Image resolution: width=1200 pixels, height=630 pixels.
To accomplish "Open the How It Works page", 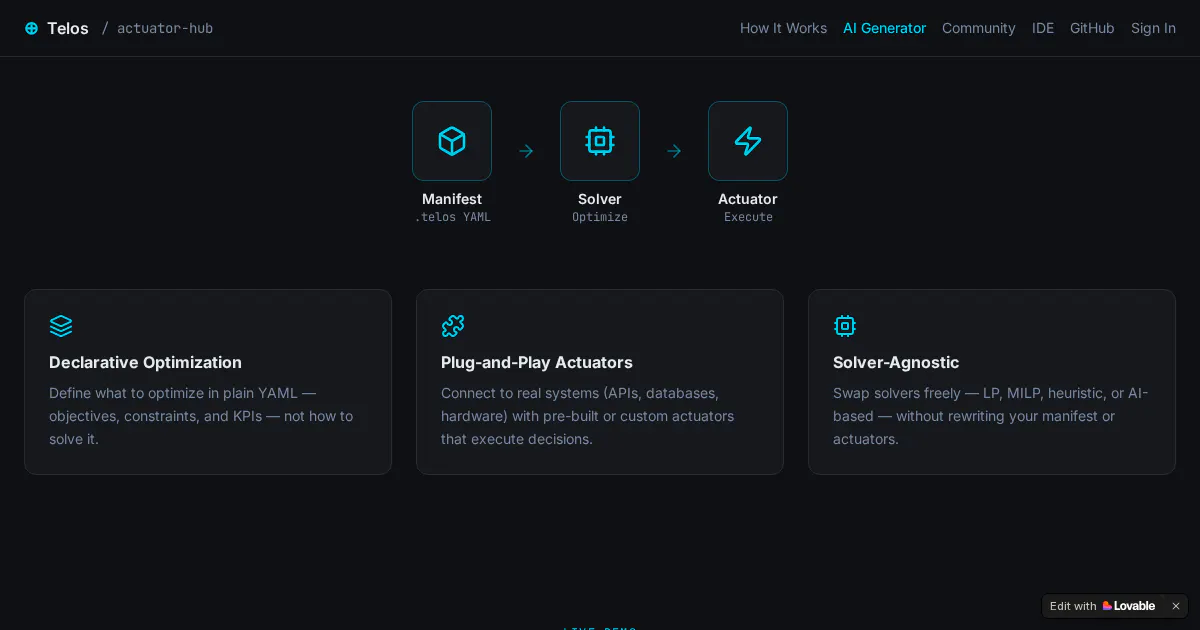I will (783, 28).
